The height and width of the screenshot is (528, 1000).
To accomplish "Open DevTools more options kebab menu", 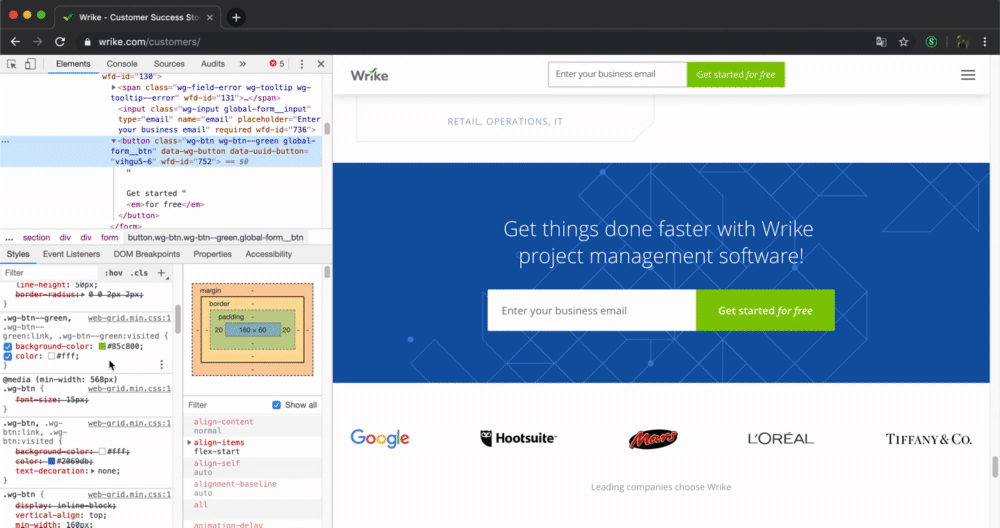I will click(x=302, y=64).
